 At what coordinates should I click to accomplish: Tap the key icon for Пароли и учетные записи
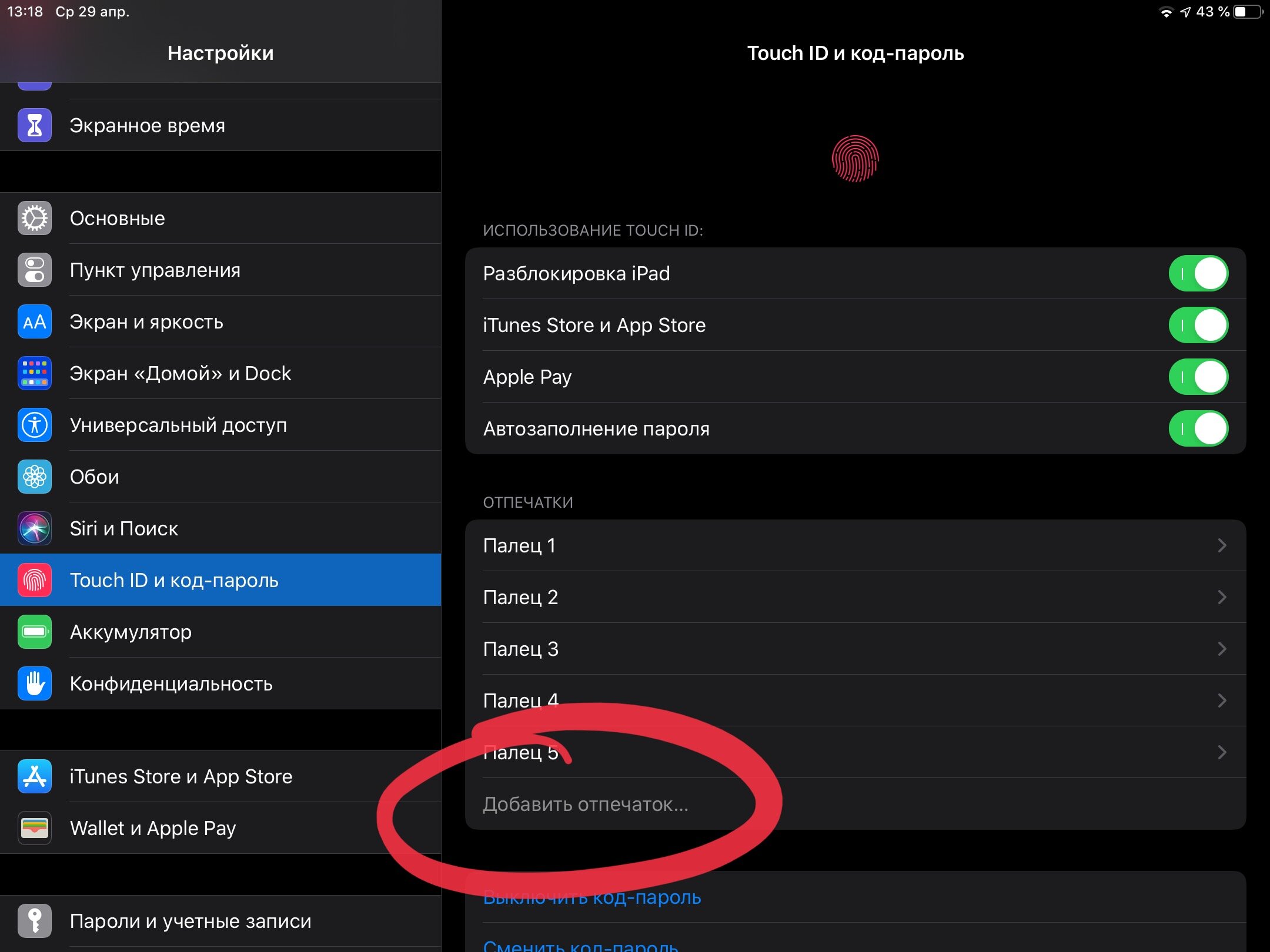point(35,921)
